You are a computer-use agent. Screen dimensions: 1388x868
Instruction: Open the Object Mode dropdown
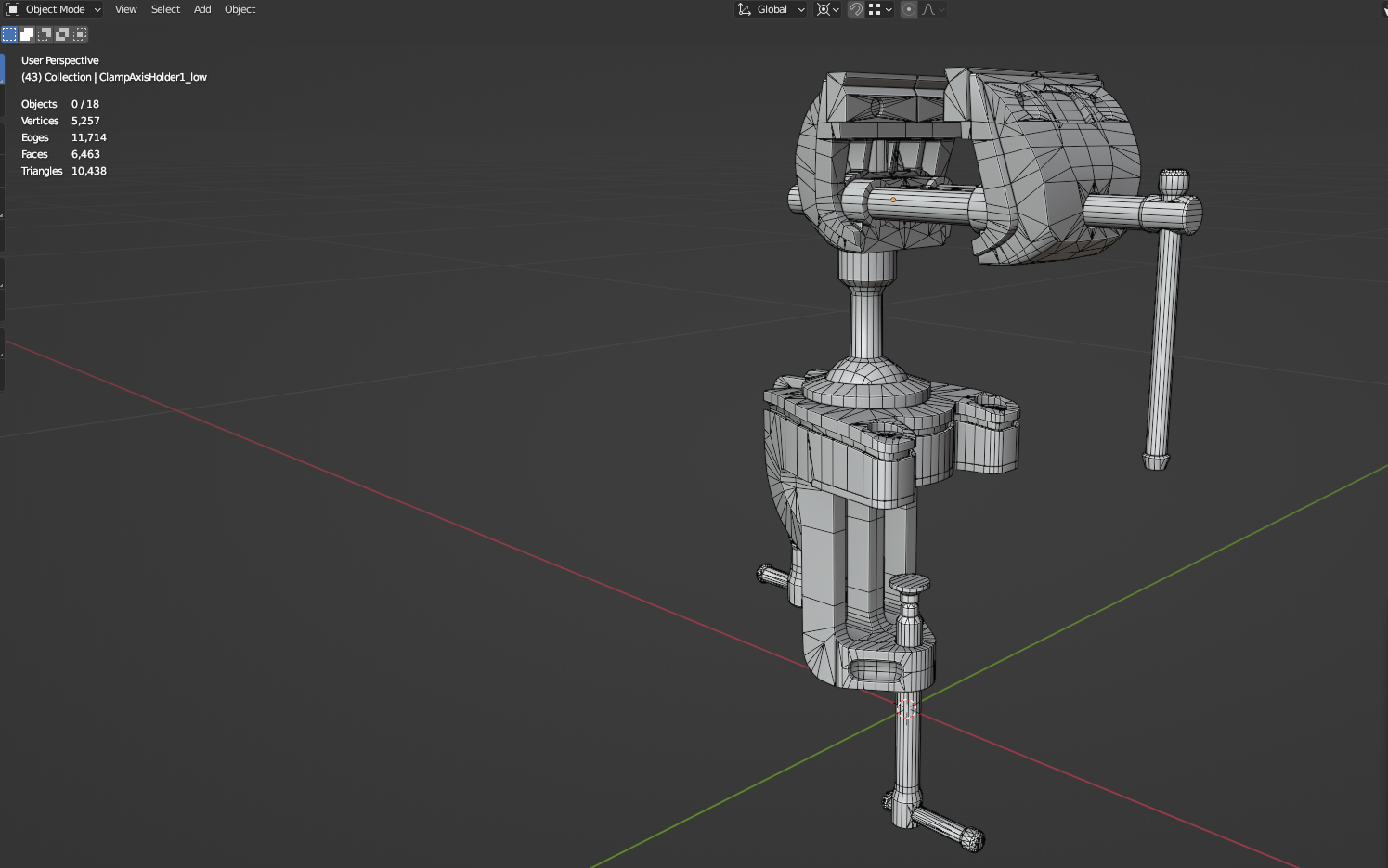[x=54, y=9]
